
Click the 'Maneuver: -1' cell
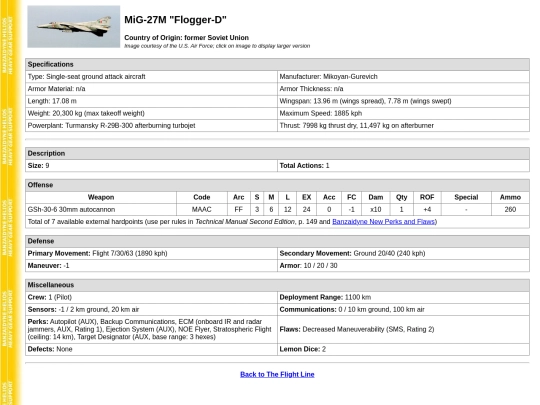point(151,266)
